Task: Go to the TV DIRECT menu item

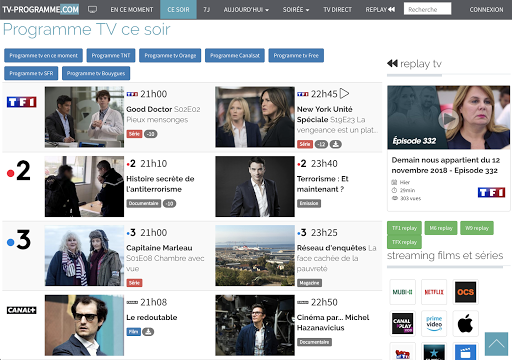Action: pyautogui.click(x=337, y=10)
